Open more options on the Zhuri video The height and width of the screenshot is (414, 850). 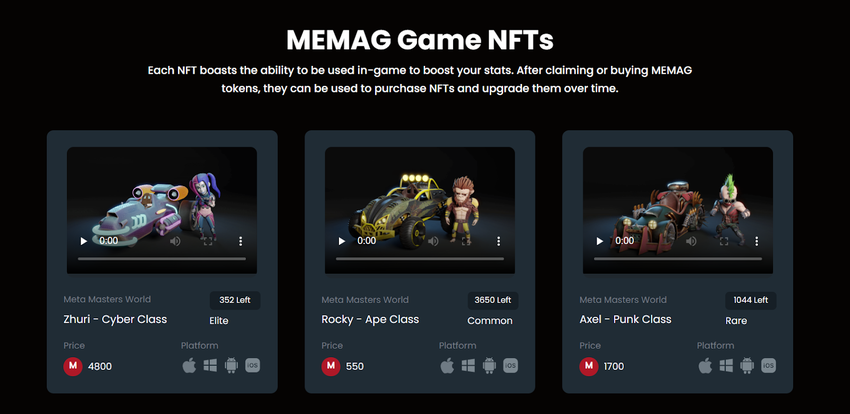(x=240, y=241)
